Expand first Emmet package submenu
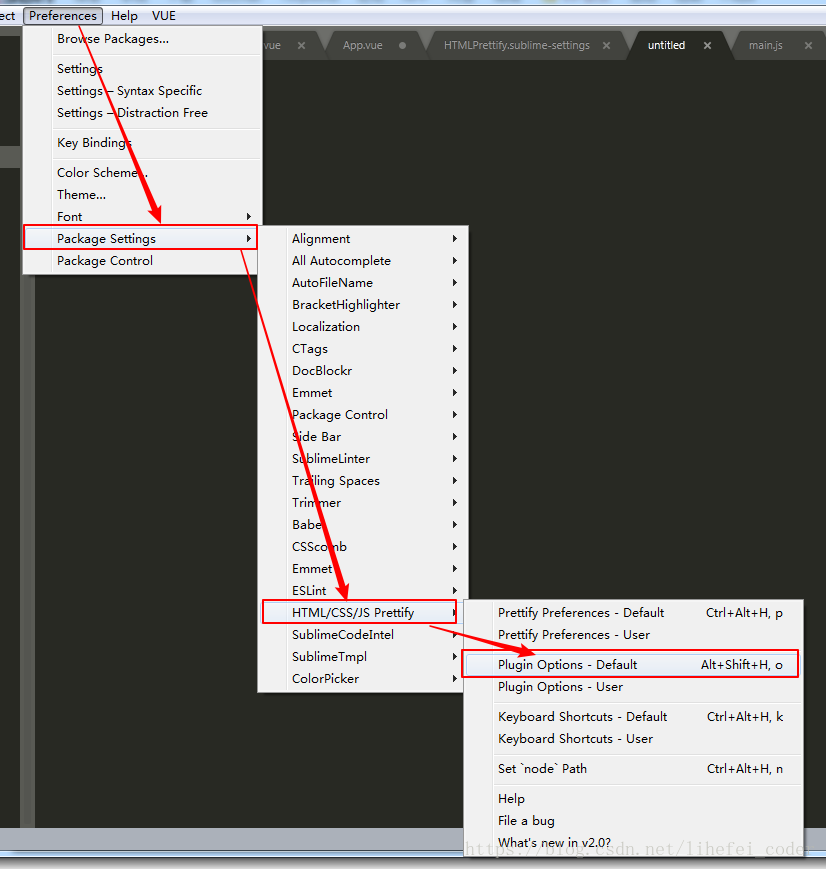The image size is (826, 869). (363, 393)
